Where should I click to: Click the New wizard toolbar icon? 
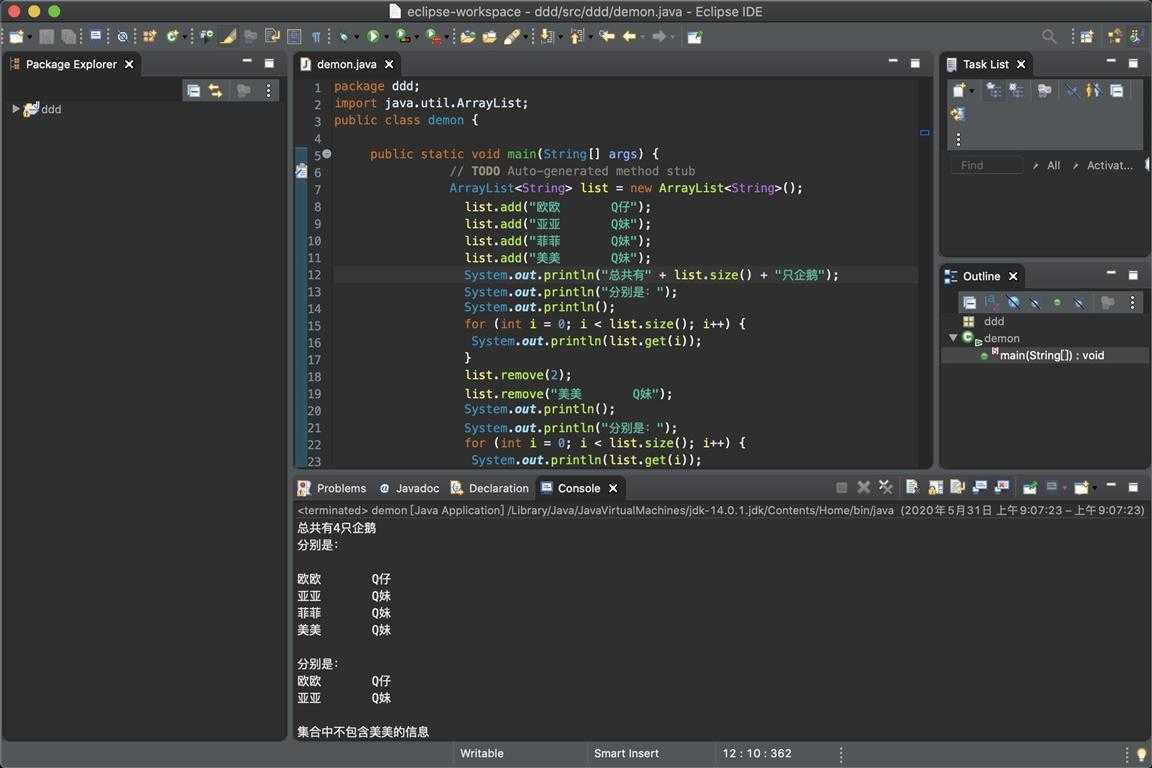tap(16, 36)
